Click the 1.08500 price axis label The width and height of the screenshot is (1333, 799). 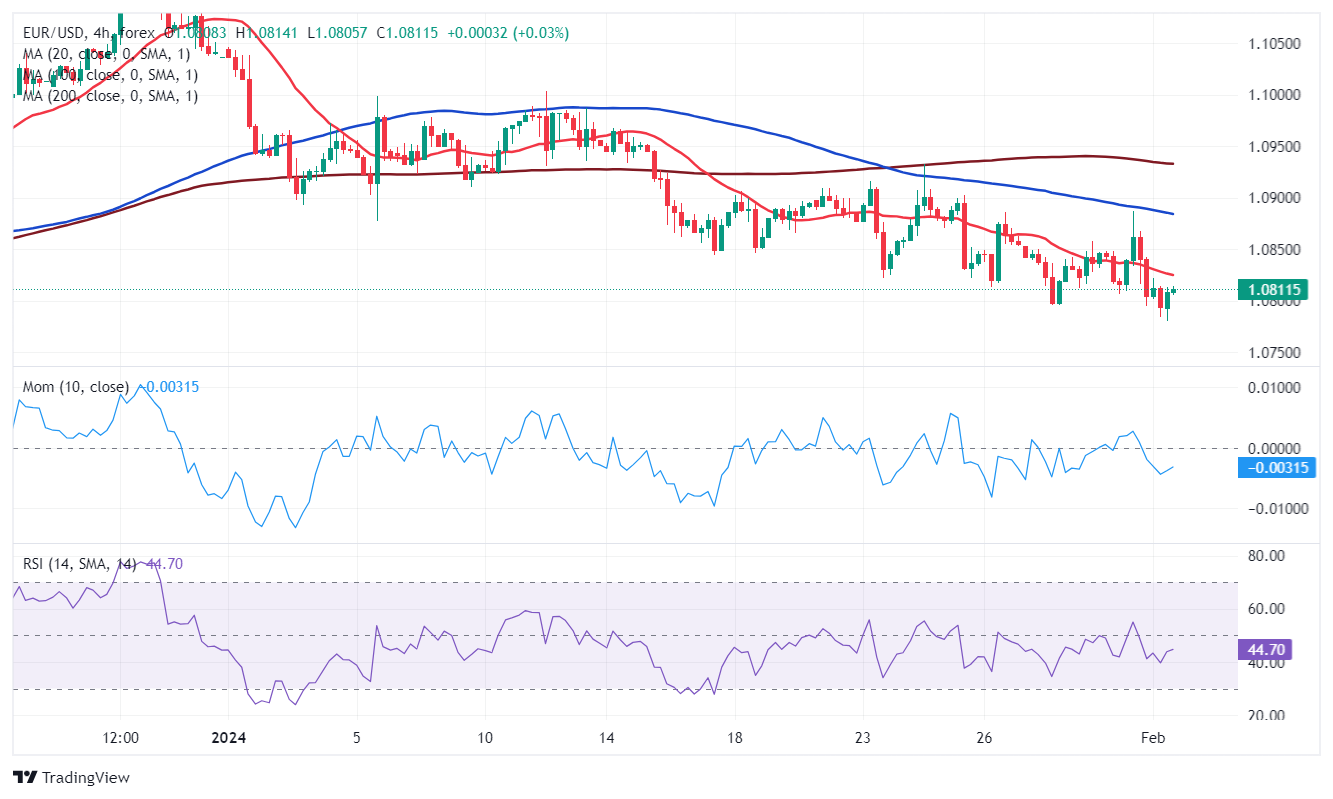click(x=1273, y=250)
